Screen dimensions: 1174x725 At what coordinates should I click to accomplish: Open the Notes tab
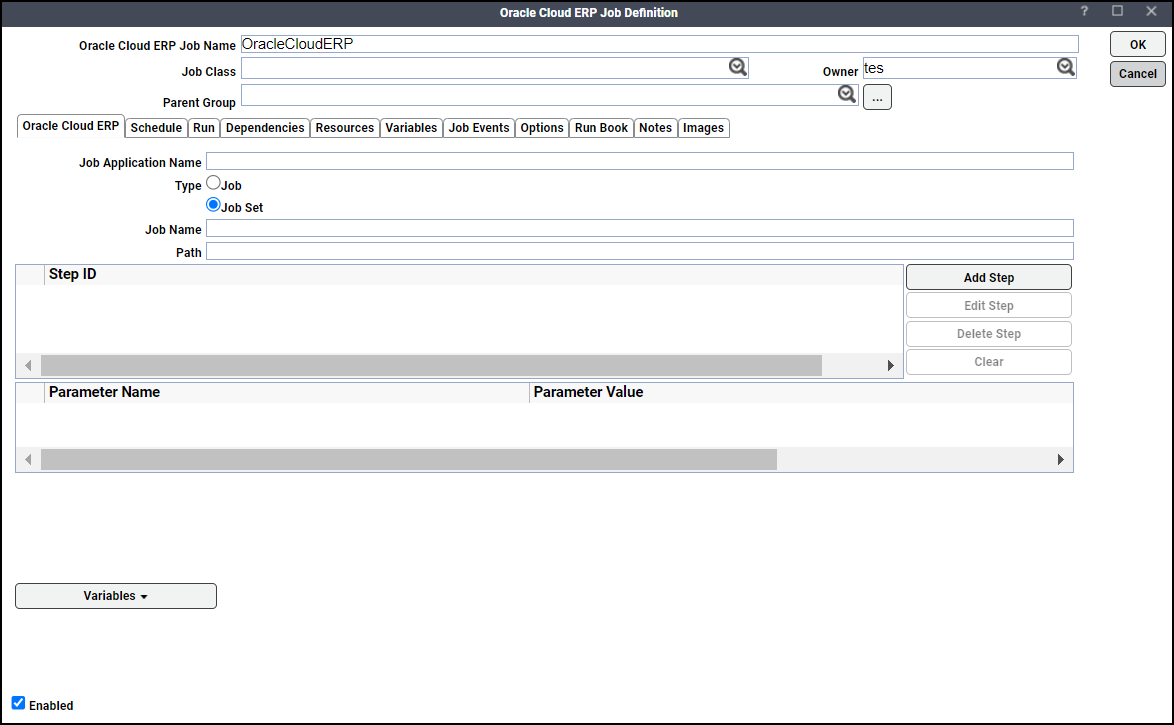click(655, 128)
